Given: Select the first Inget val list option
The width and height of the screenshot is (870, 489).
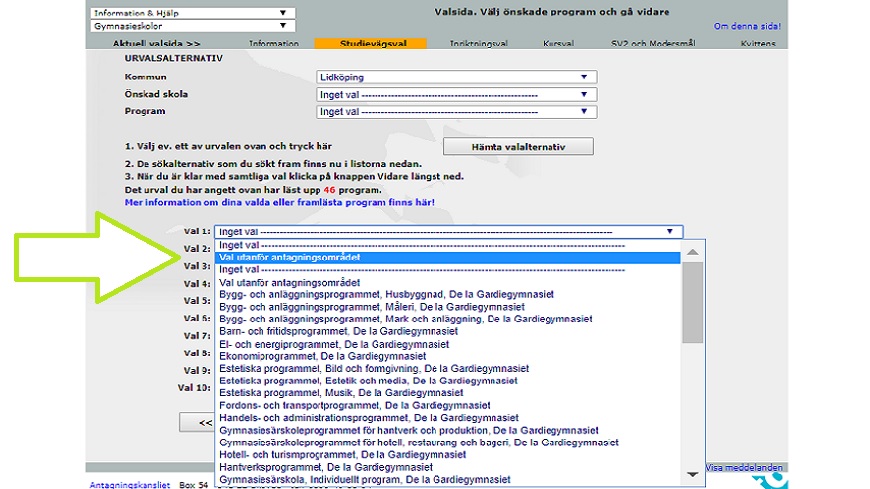Looking at the screenshot, I should [447, 245].
